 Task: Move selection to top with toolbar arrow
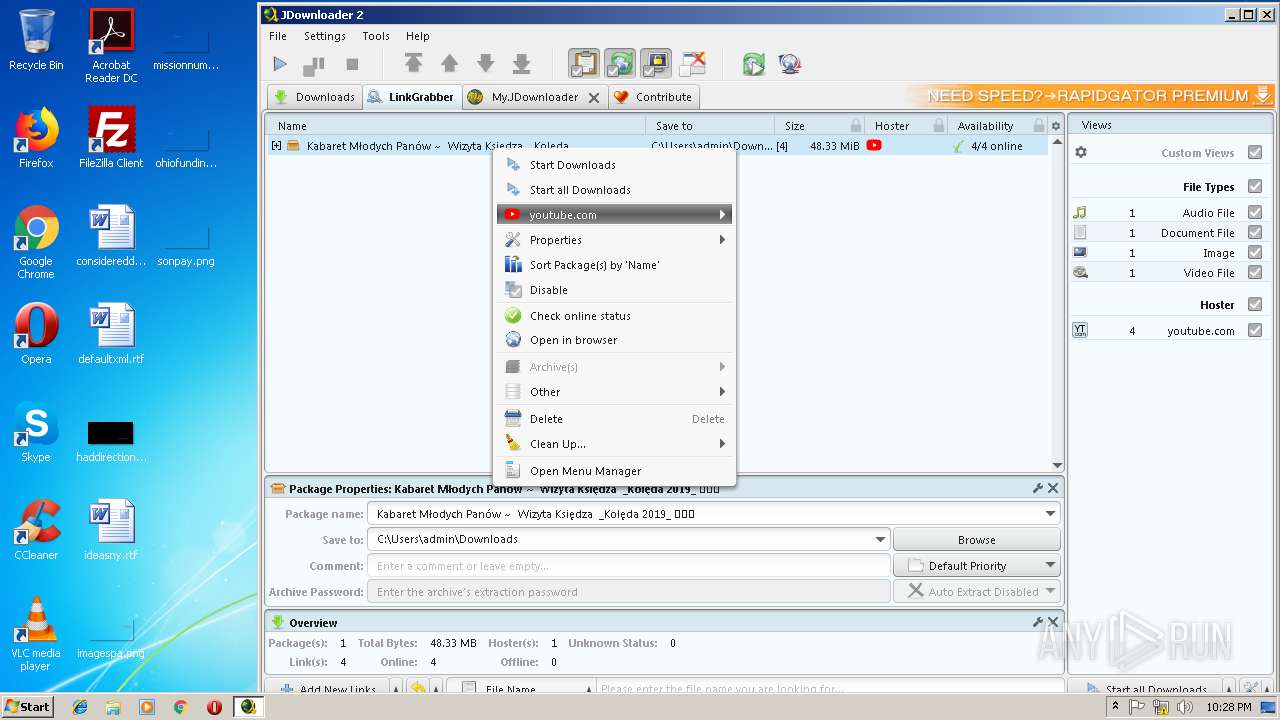click(413, 64)
